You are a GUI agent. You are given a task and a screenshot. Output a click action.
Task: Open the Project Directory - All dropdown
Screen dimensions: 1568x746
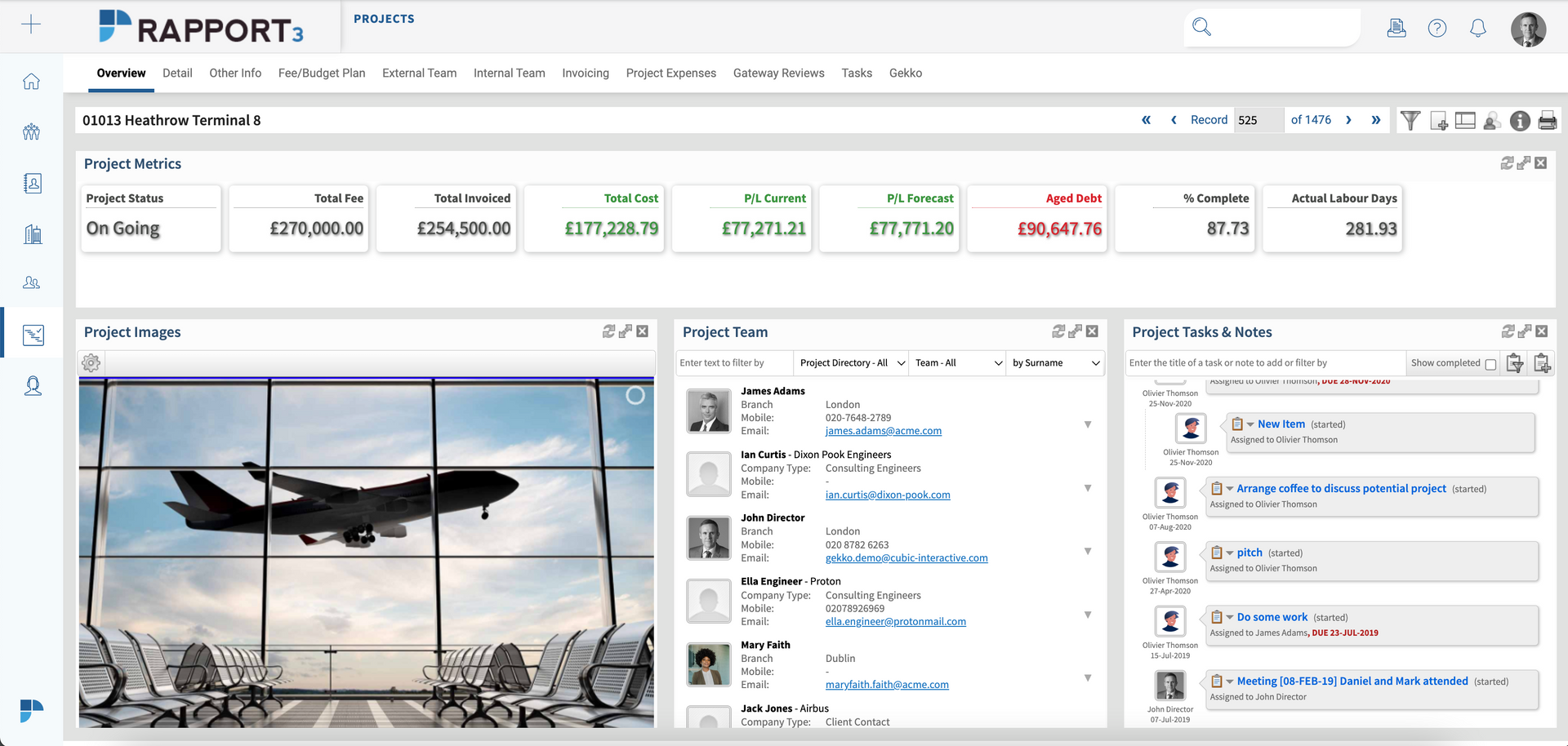click(849, 362)
